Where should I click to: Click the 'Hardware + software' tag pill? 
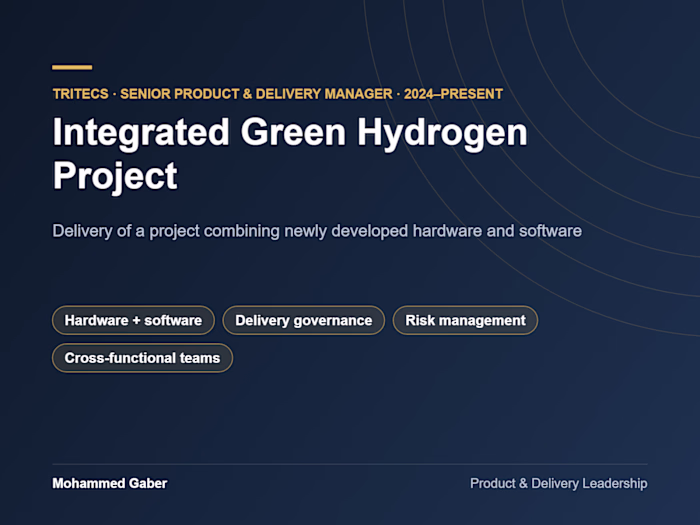133,320
